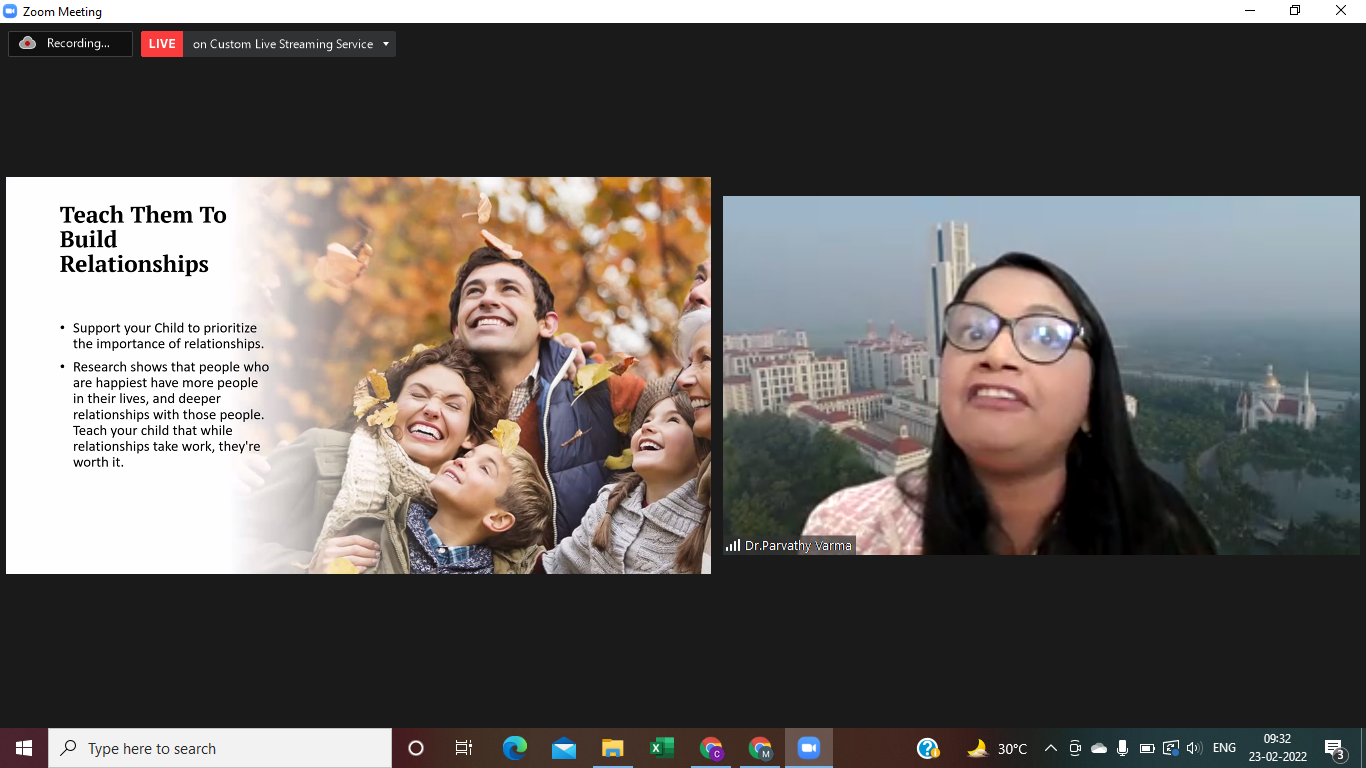Image resolution: width=1366 pixels, height=768 pixels.
Task: Click the Type here to search box
Action: [x=220, y=748]
